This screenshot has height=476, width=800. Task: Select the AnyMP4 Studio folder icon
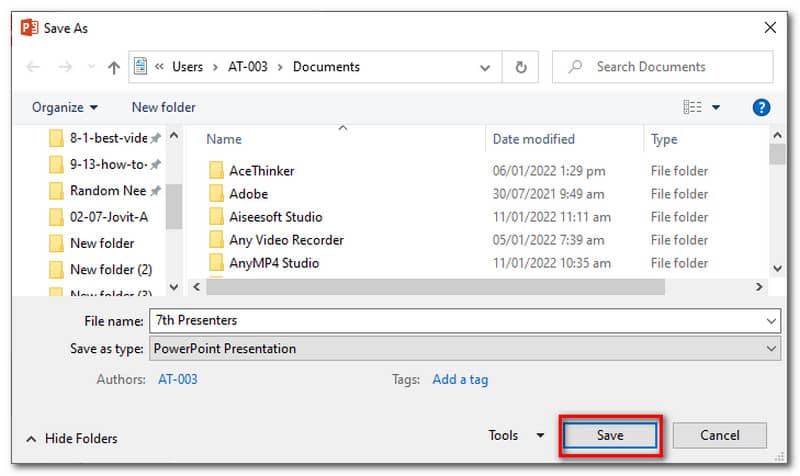click(216, 262)
